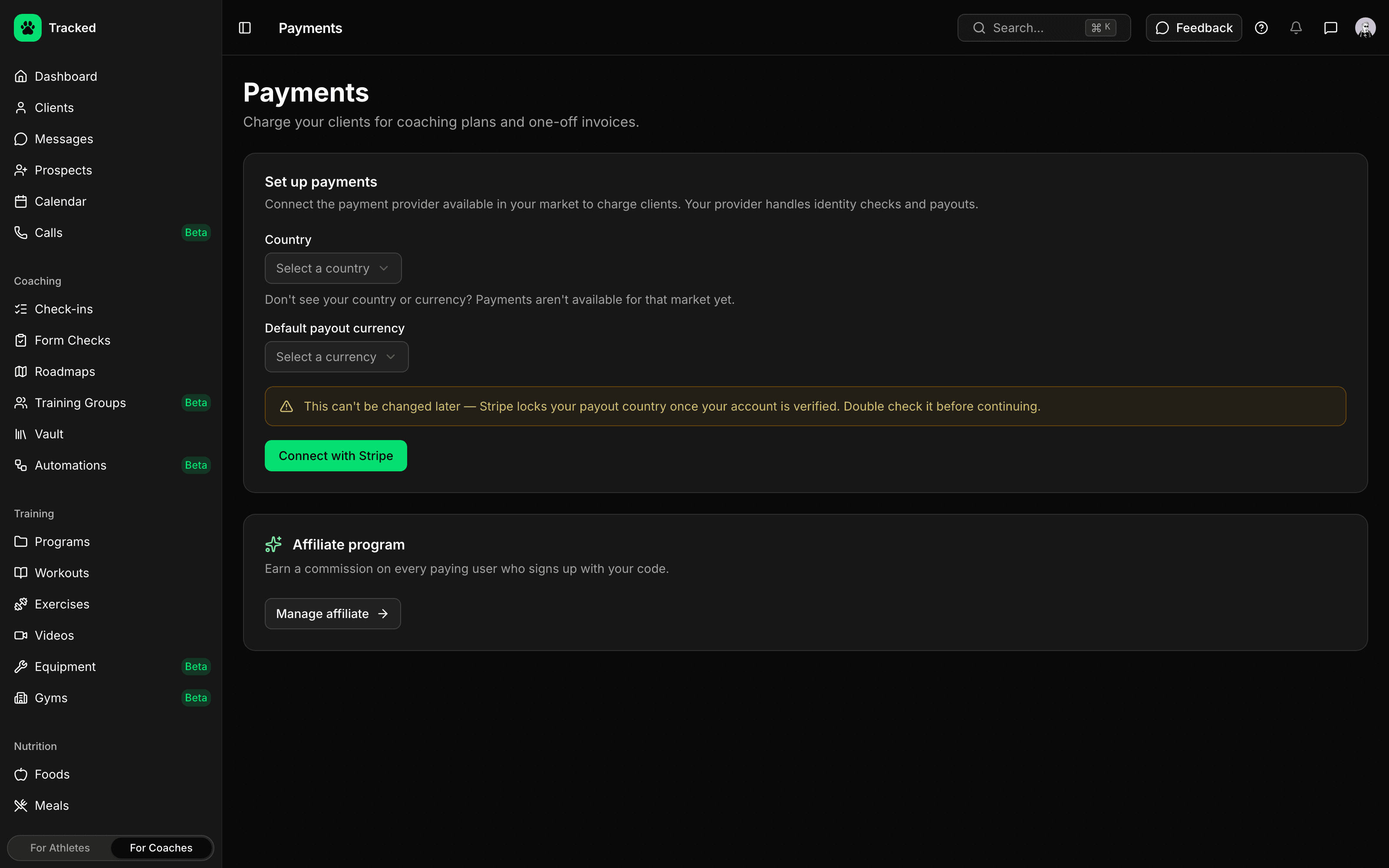Click the Roadmaps map icon

tap(21, 372)
